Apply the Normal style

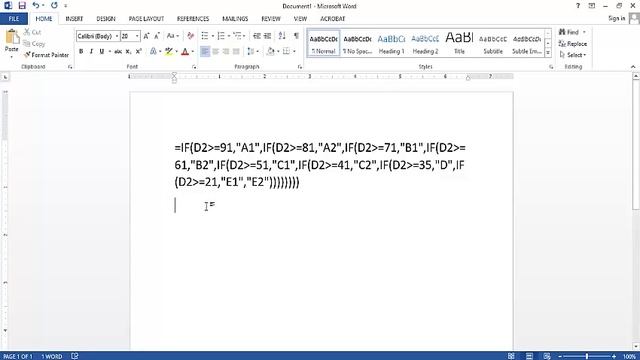coord(323,44)
